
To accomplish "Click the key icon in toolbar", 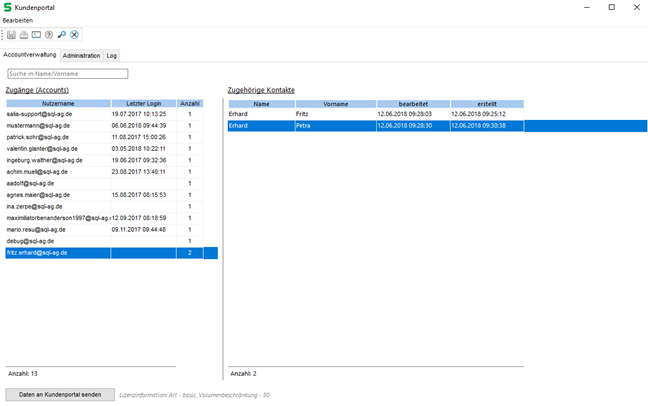I will pos(61,35).
